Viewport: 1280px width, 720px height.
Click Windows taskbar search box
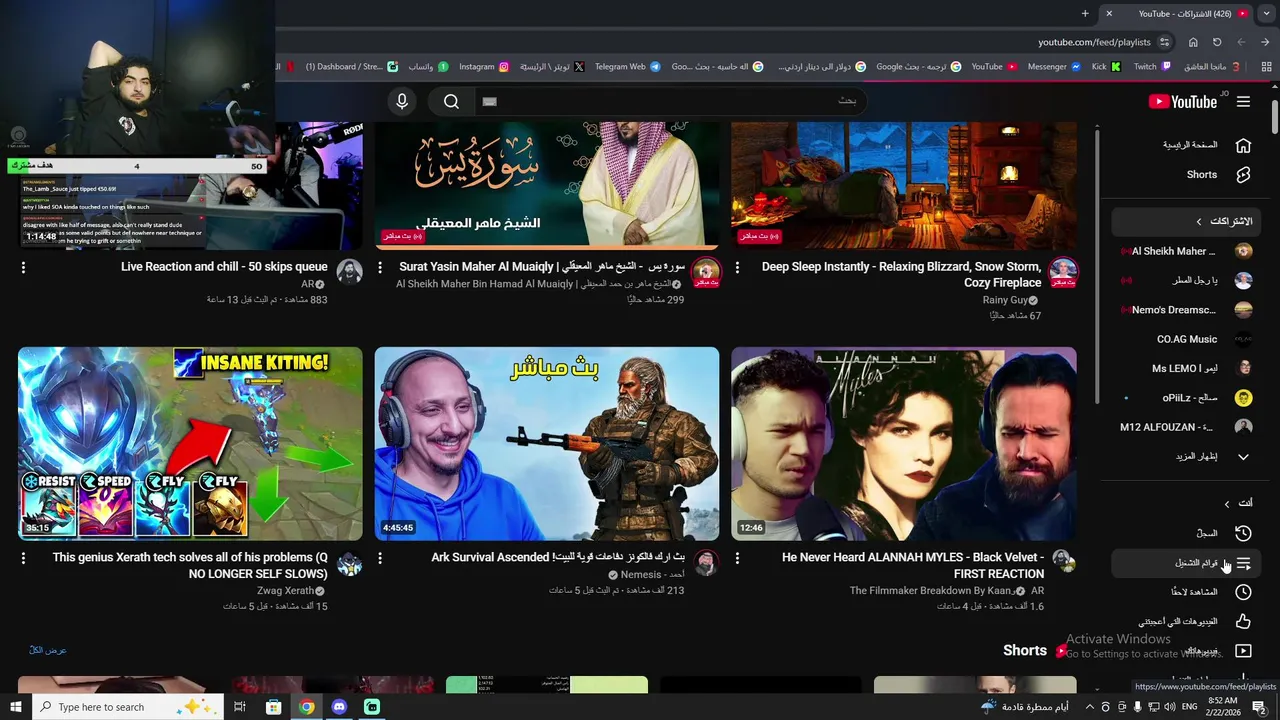click(128, 707)
